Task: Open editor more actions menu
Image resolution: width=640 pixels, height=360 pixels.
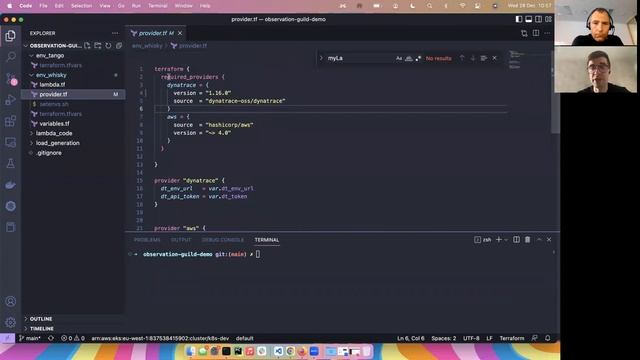Action: (547, 33)
